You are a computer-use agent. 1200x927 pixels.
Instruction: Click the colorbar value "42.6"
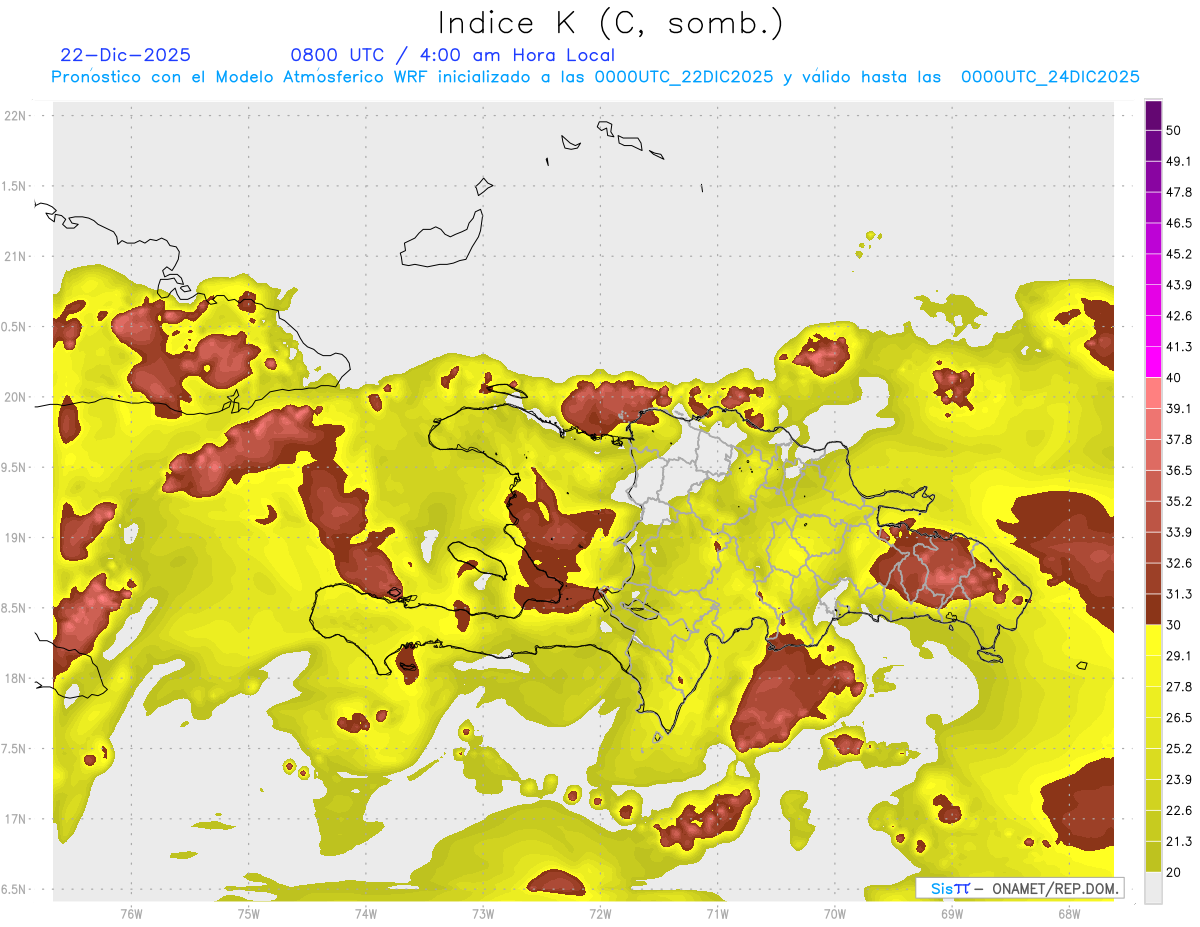(1179, 316)
